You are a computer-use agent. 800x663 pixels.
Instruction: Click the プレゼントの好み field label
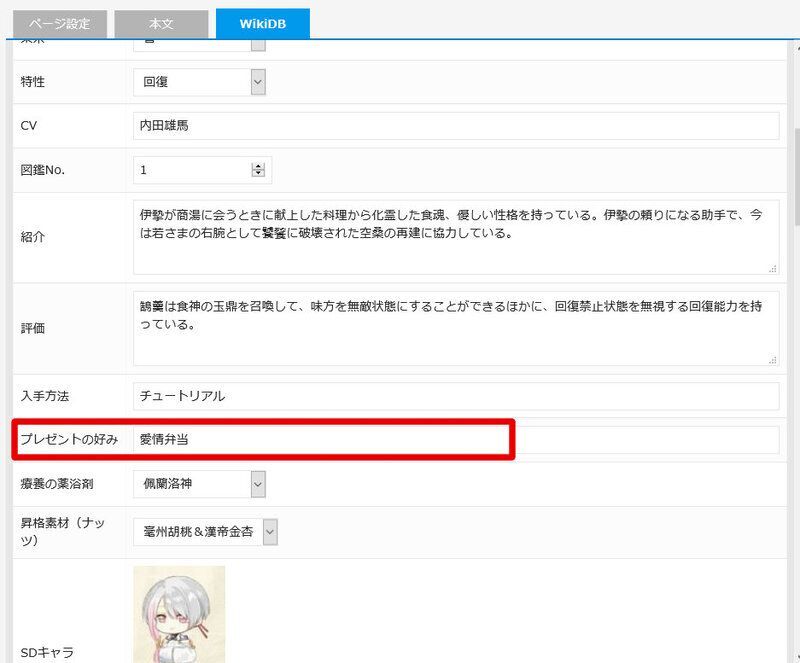[69, 440]
